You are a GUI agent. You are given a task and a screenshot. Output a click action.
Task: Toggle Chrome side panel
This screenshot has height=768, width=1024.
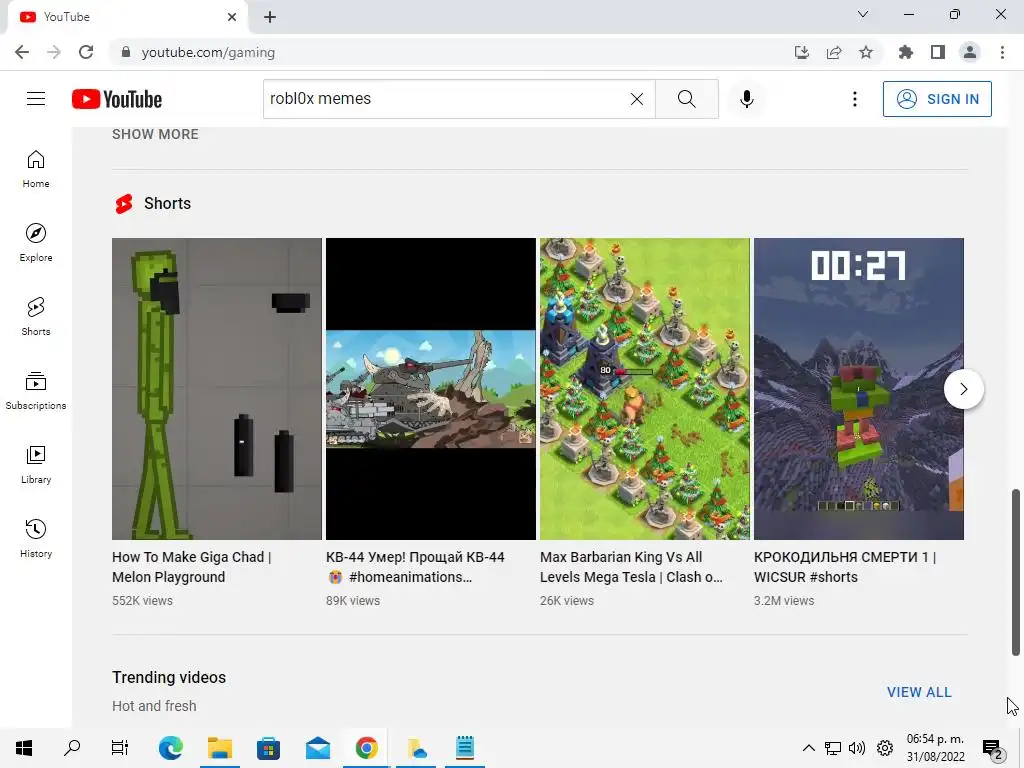tap(938, 52)
